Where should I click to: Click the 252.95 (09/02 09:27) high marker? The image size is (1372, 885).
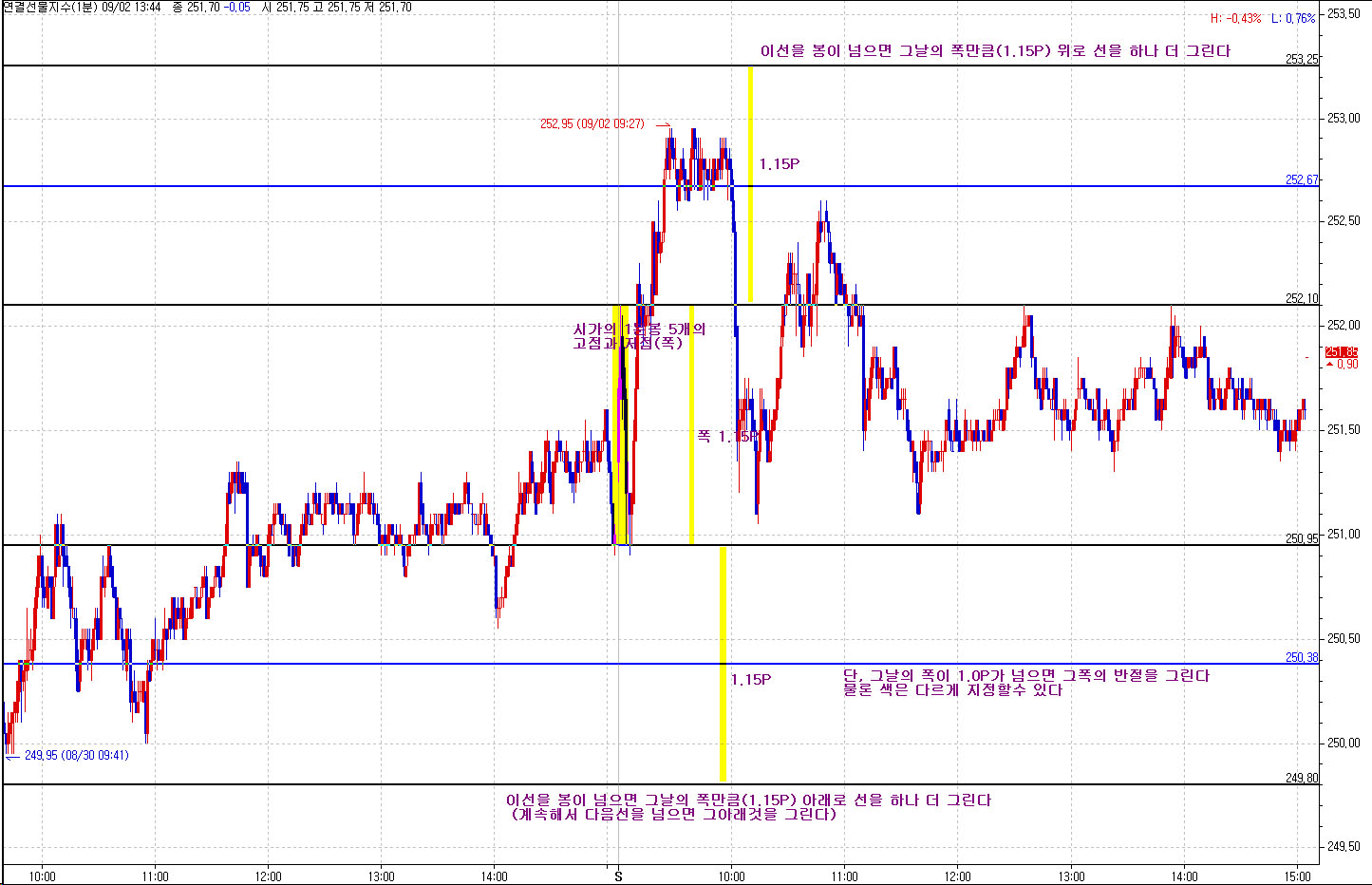tap(592, 124)
